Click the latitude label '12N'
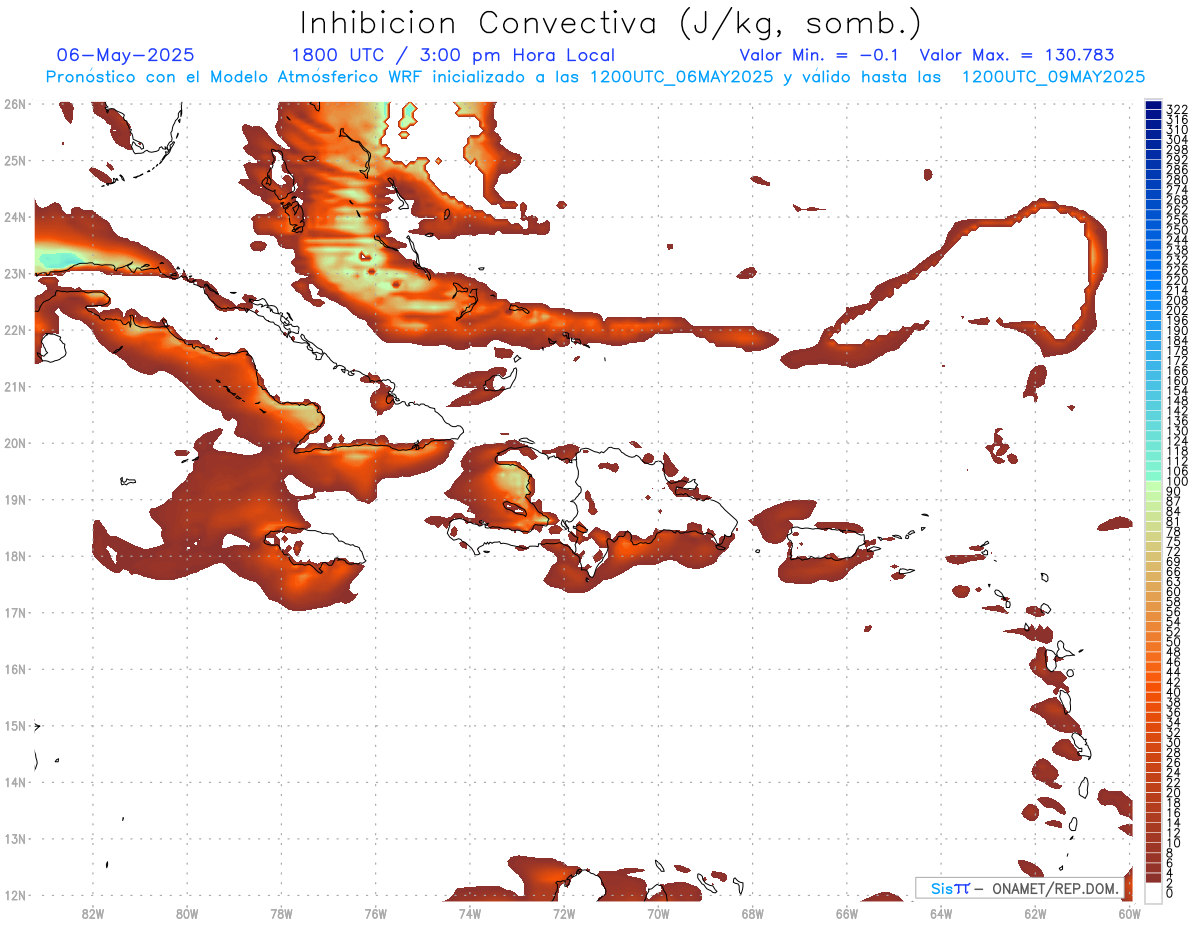The width and height of the screenshot is (1200, 927). [14, 895]
